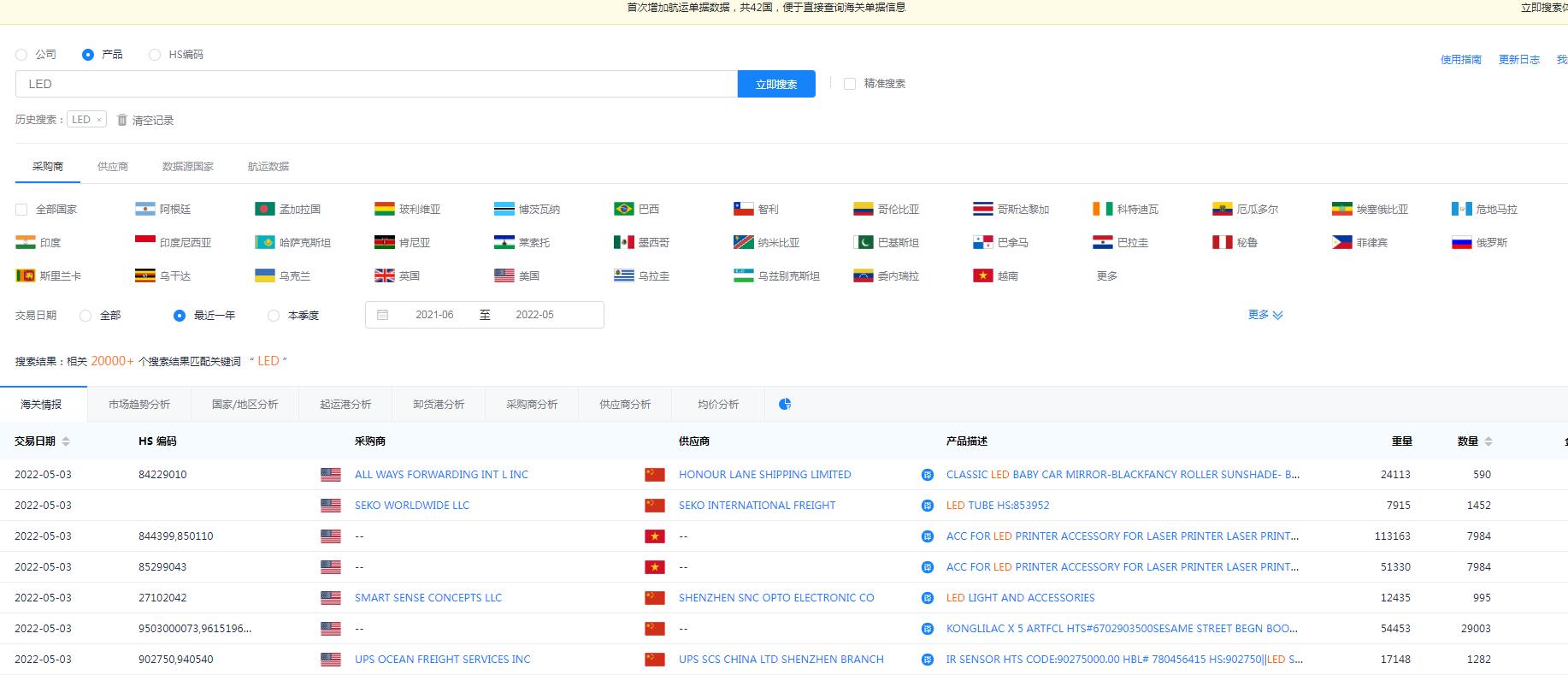Open buyer UPS OCEAN FREIGHT SERVICES INC
The image size is (1568, 675).
[x=442, y=660]
